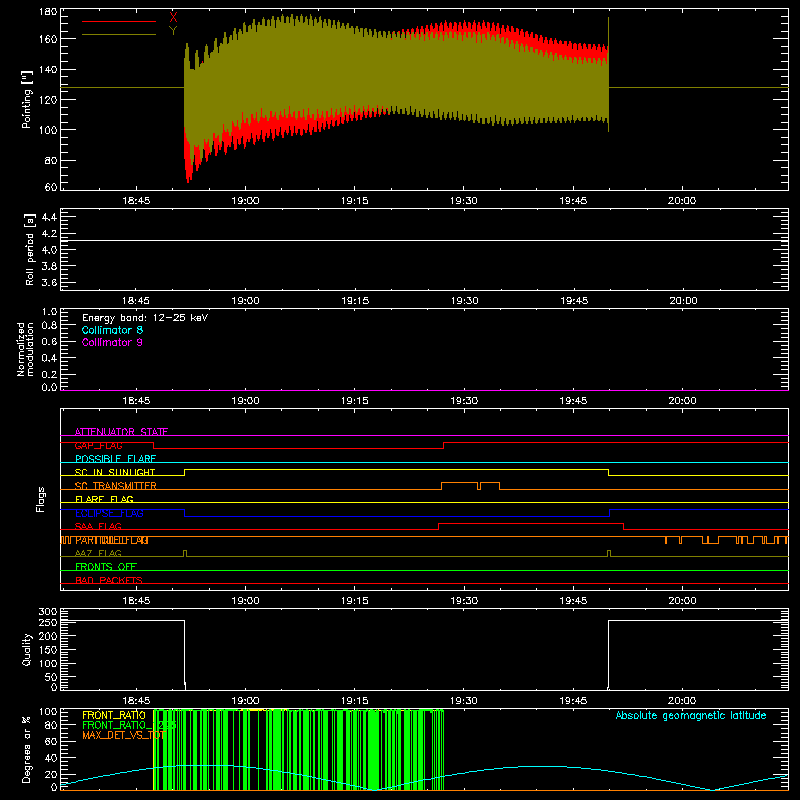
Task: Select the 'Pointing' axis label
Action: coord(27,99)
